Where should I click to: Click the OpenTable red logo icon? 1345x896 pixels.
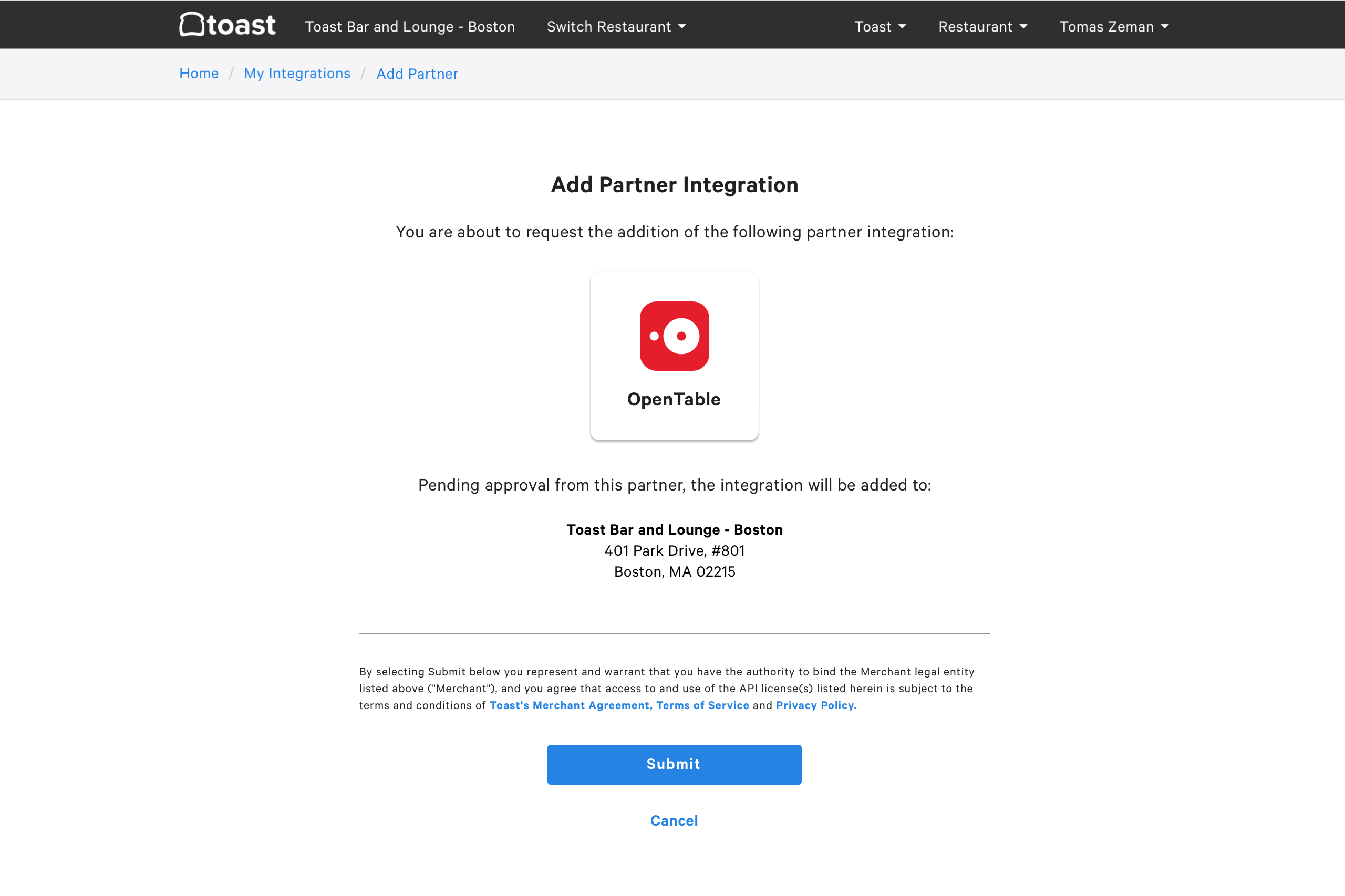click(x=674, y=336)
